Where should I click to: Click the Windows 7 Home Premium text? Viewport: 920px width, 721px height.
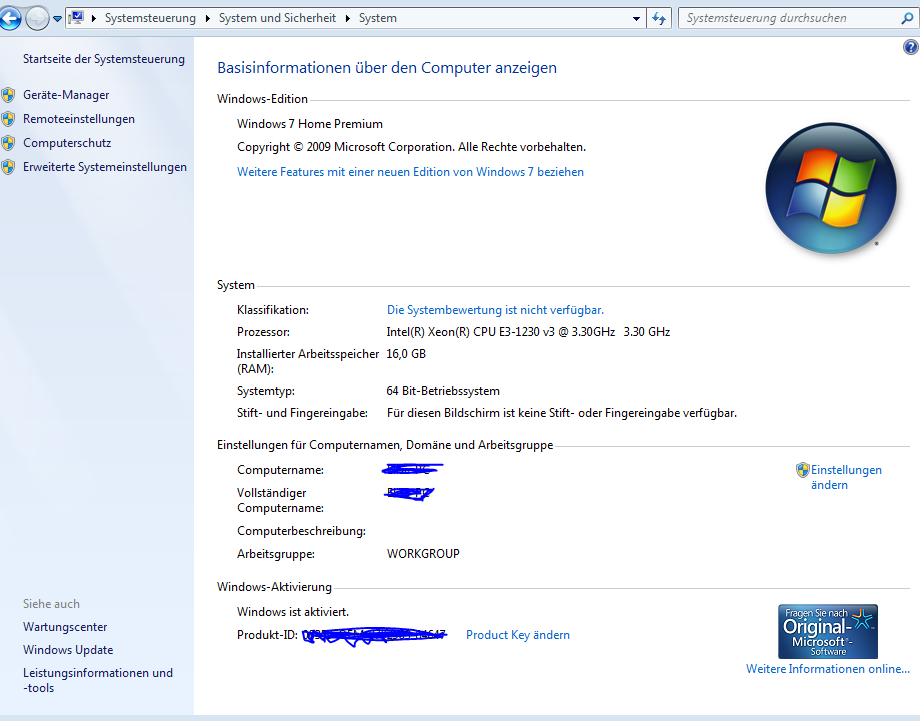coord(310,124)
